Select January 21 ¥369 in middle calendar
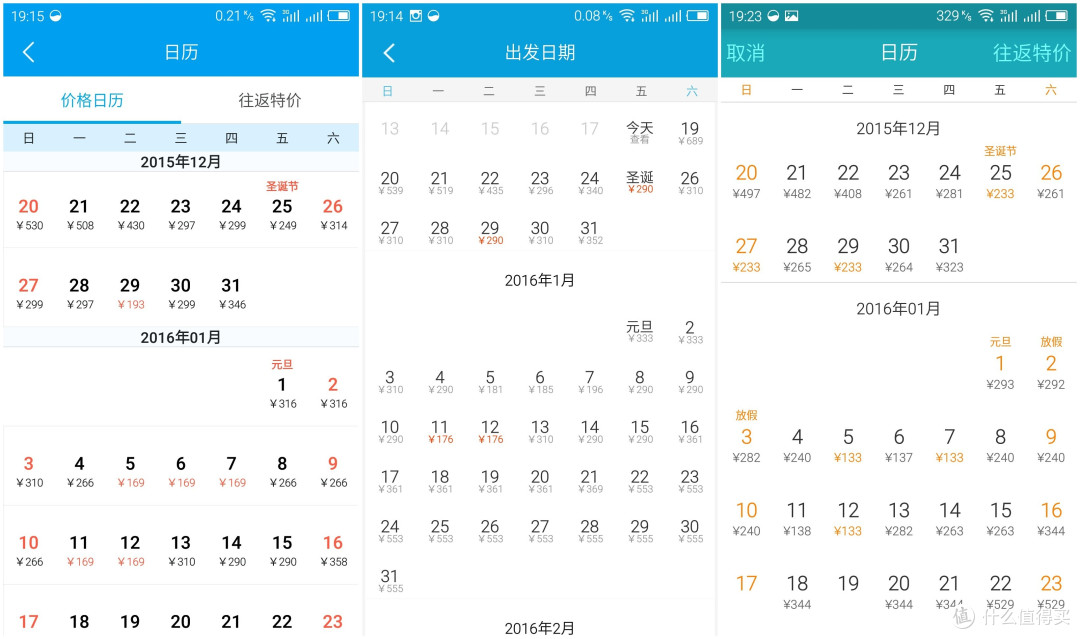The image size is (1080, 639). pyautogui.click(x=590, y=481)
